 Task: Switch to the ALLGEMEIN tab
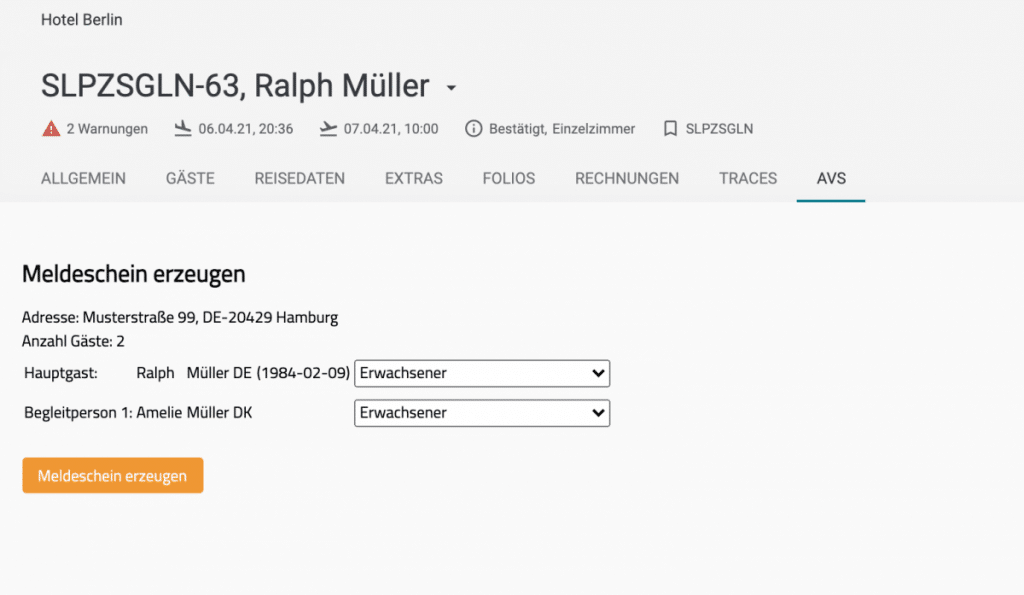click(83, 178)
